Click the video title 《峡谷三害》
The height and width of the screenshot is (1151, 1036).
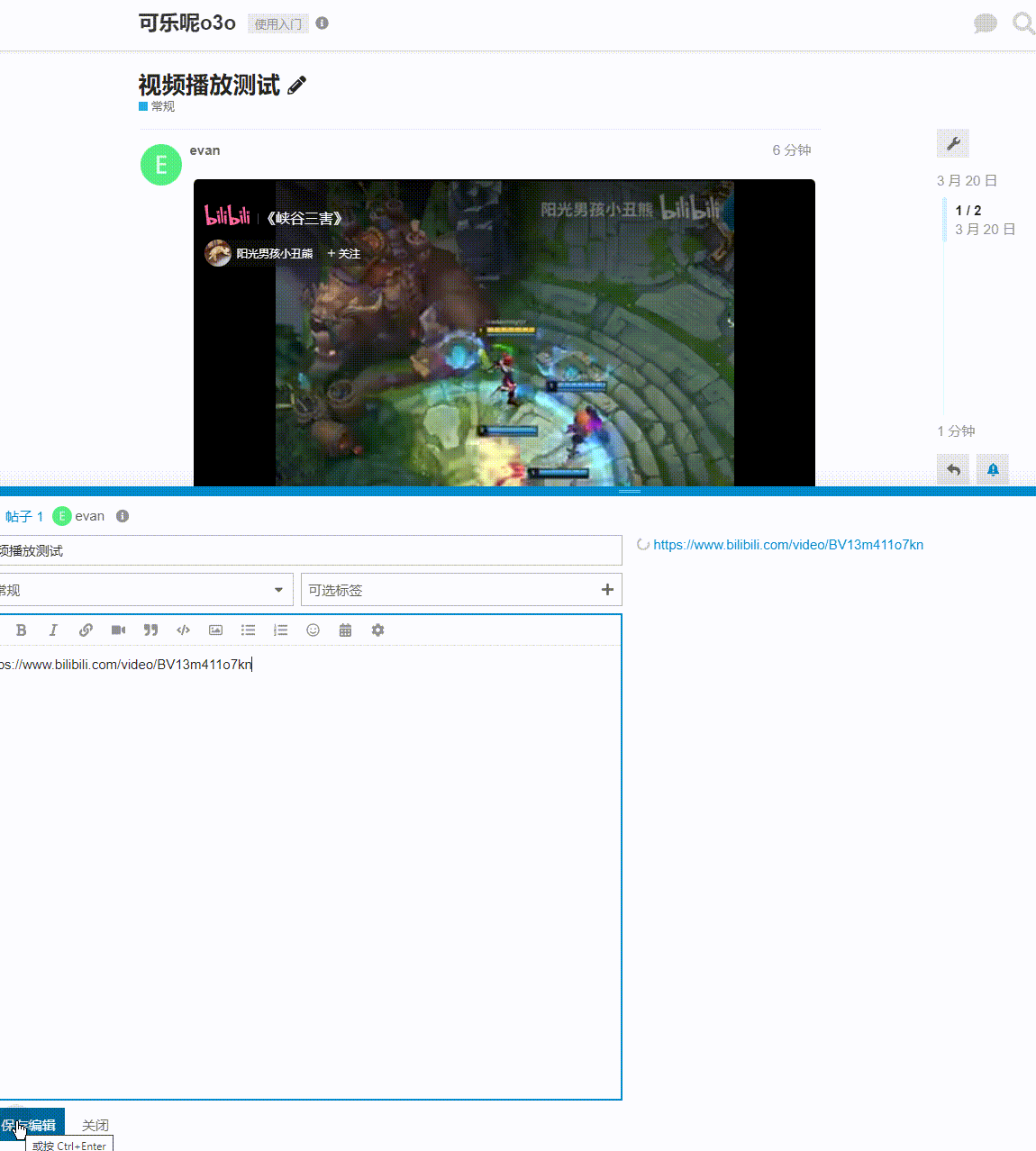click(304, 218)
